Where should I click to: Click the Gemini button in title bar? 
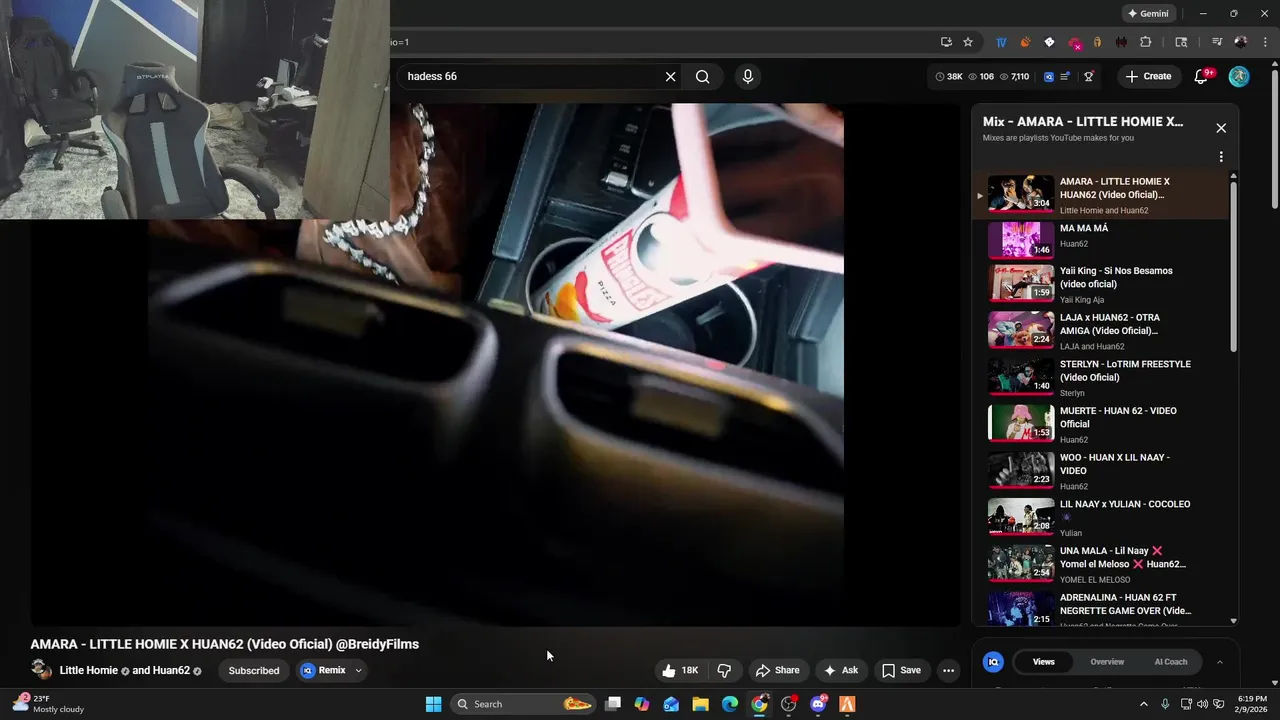[x=1148, y=14]
